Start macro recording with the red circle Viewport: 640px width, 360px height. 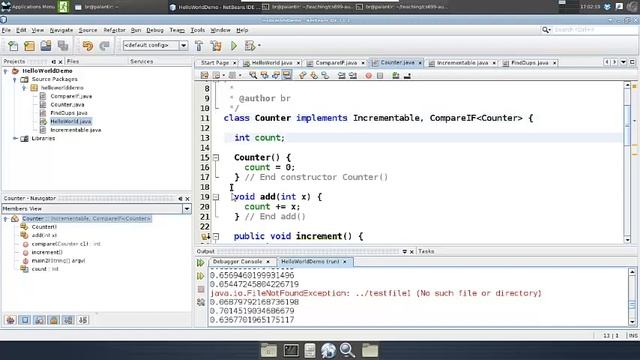pyautogui.click(x=369, y=76)
